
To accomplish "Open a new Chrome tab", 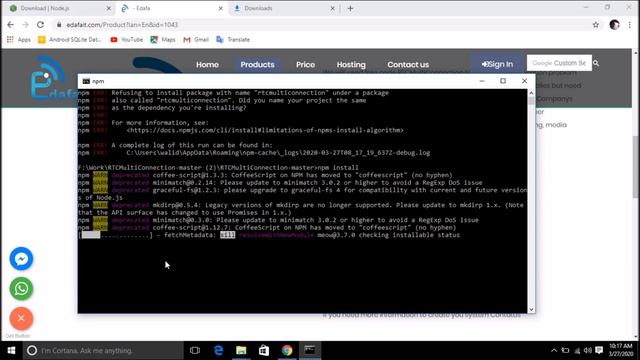I will pos(350,8).
